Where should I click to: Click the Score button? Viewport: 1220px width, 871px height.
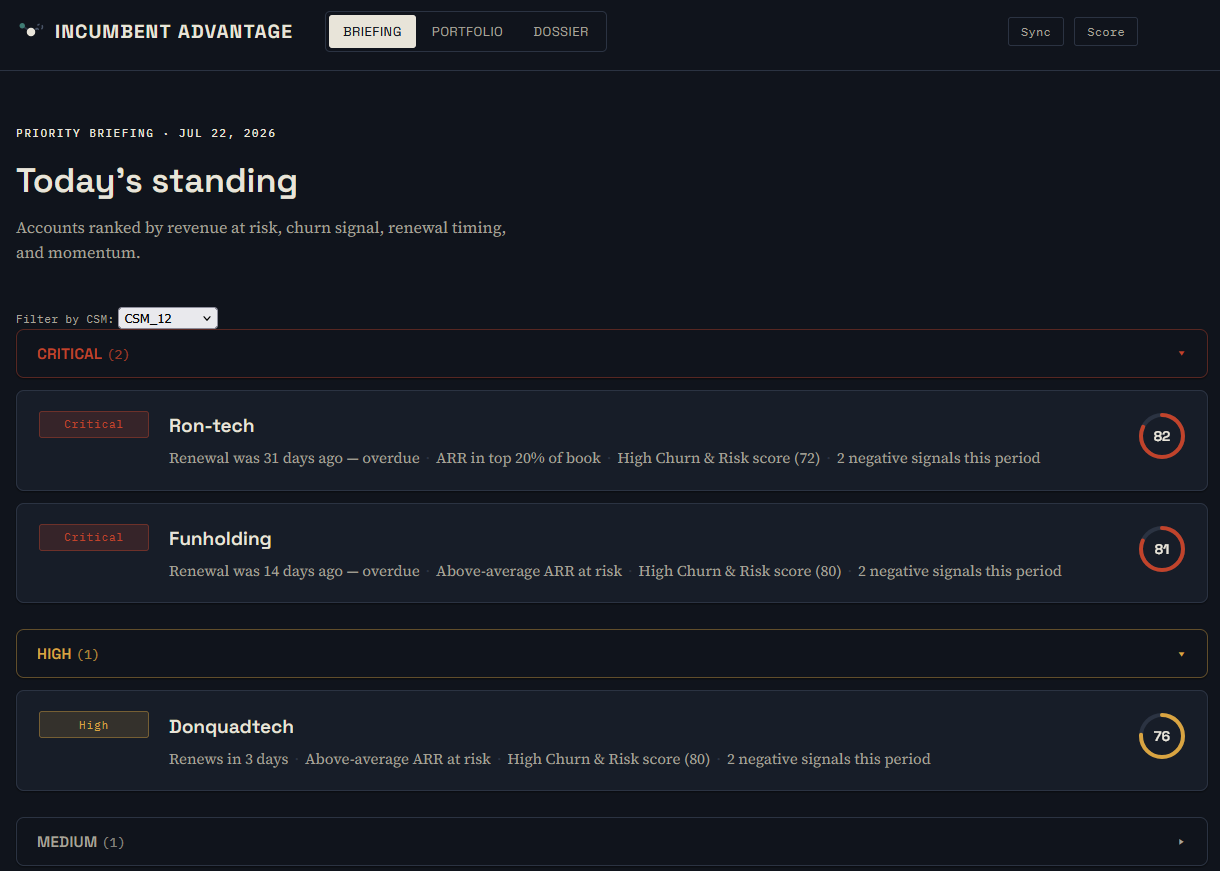pyautogui.click(x=1105, y=32)
